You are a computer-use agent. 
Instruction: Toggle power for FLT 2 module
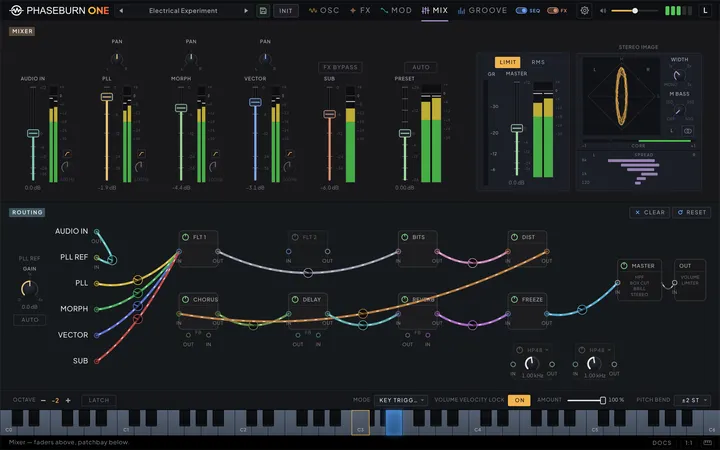coord(295,237)
